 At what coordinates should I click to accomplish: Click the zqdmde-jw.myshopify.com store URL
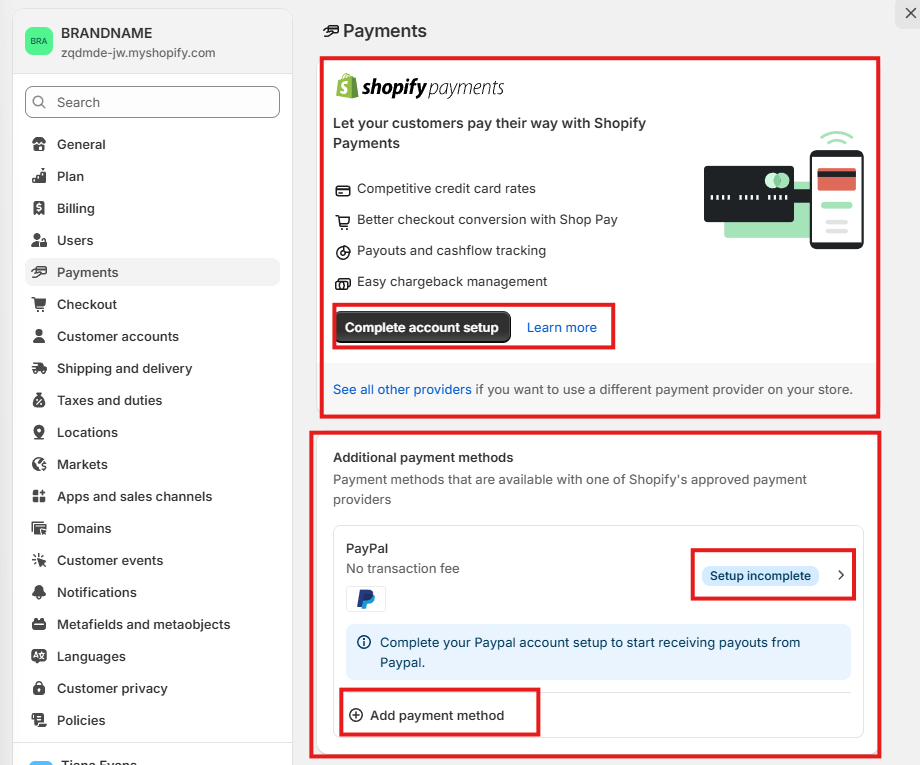[138, 53]
